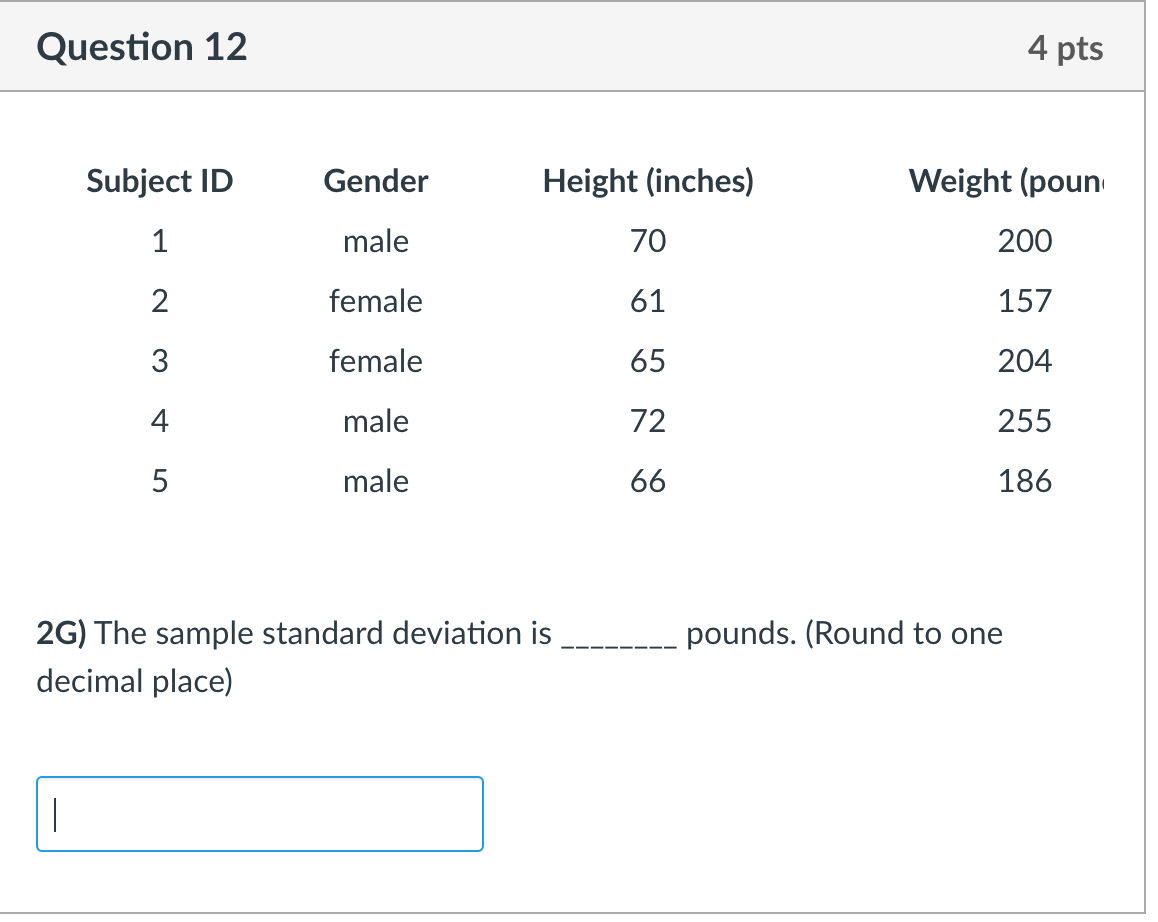Screen dimensions: 1158x922
Task: Select the weight value 204
Action: point(1025,361)
